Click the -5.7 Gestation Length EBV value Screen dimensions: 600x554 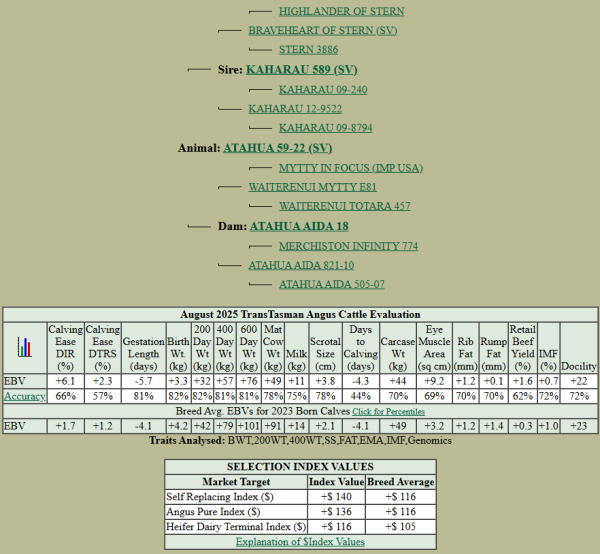point(143,381)
